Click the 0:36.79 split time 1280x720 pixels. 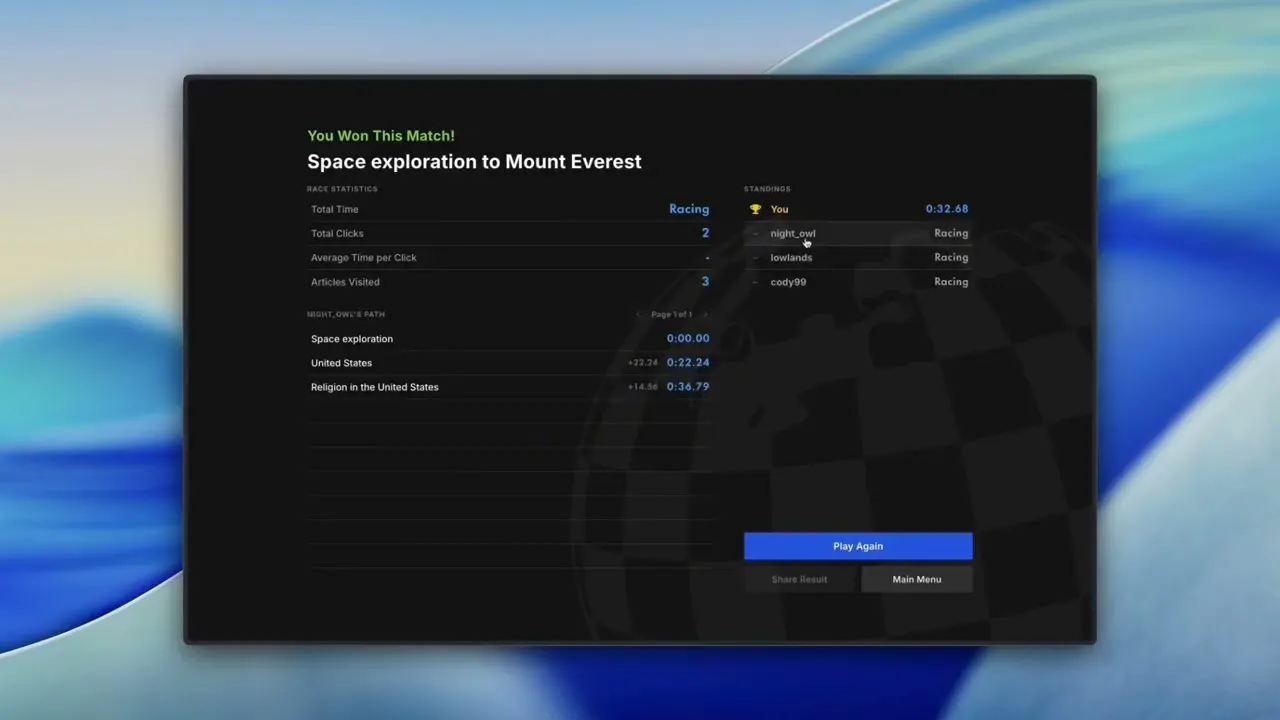point(688,387)
